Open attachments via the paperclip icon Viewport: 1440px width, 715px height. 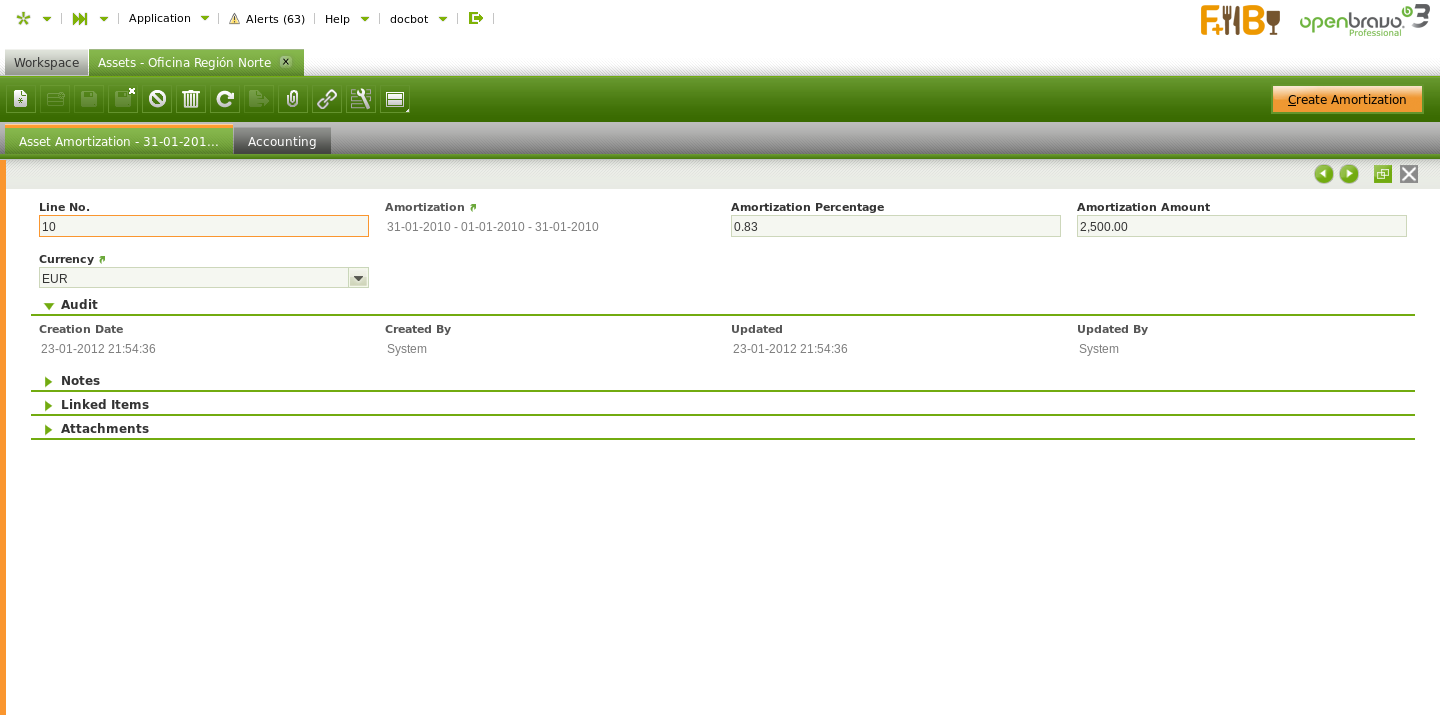point(293,99)
